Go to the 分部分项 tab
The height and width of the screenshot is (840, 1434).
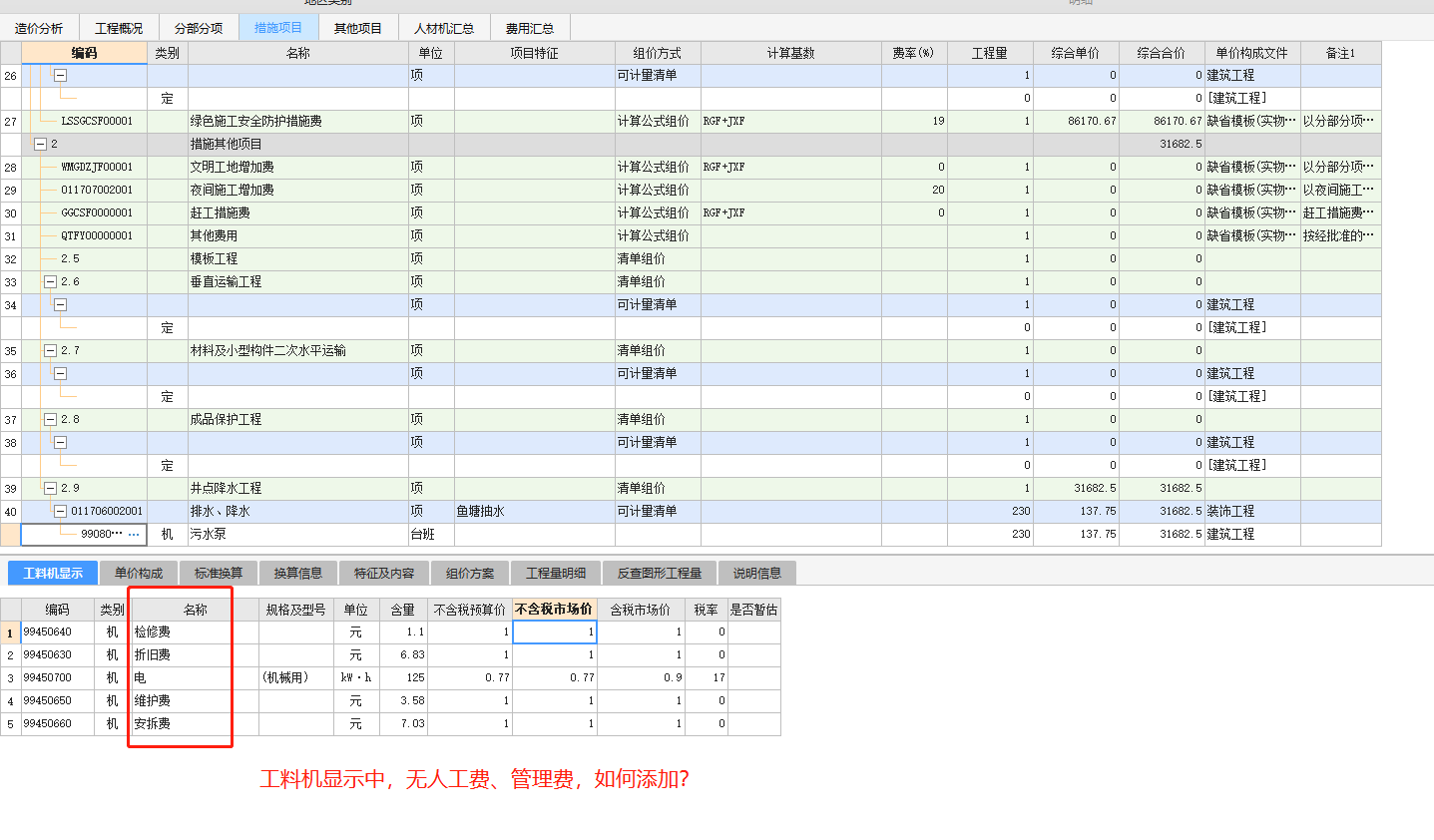click(x=199, y=28)
